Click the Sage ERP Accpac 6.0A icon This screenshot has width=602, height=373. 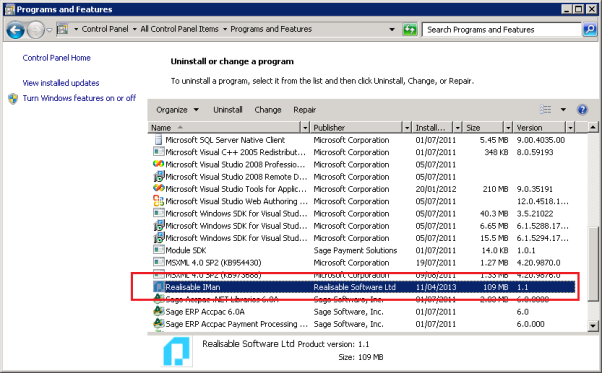tap(159, 312)
